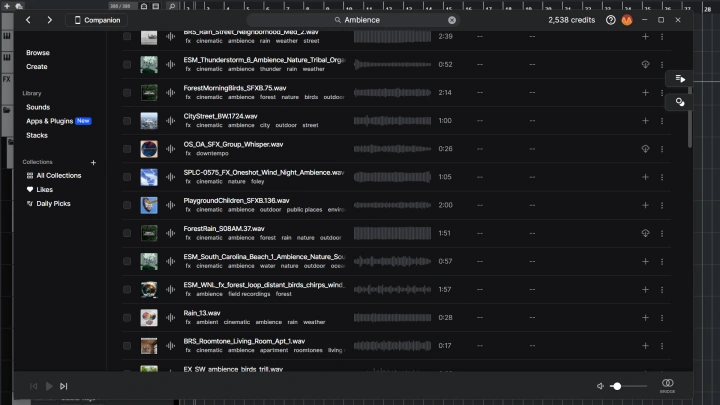
Task: Add ESM_WNL forest loop sample with plus
Action: click(x=645, y=290)
